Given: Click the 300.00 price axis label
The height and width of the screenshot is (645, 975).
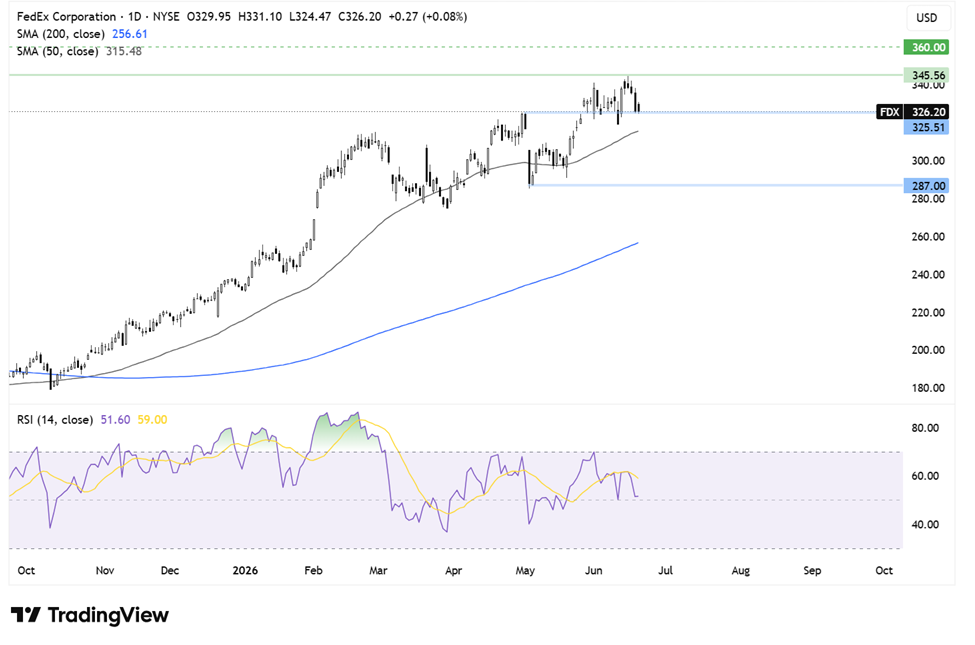Looking at the screenshot, I should coord(928,161).
